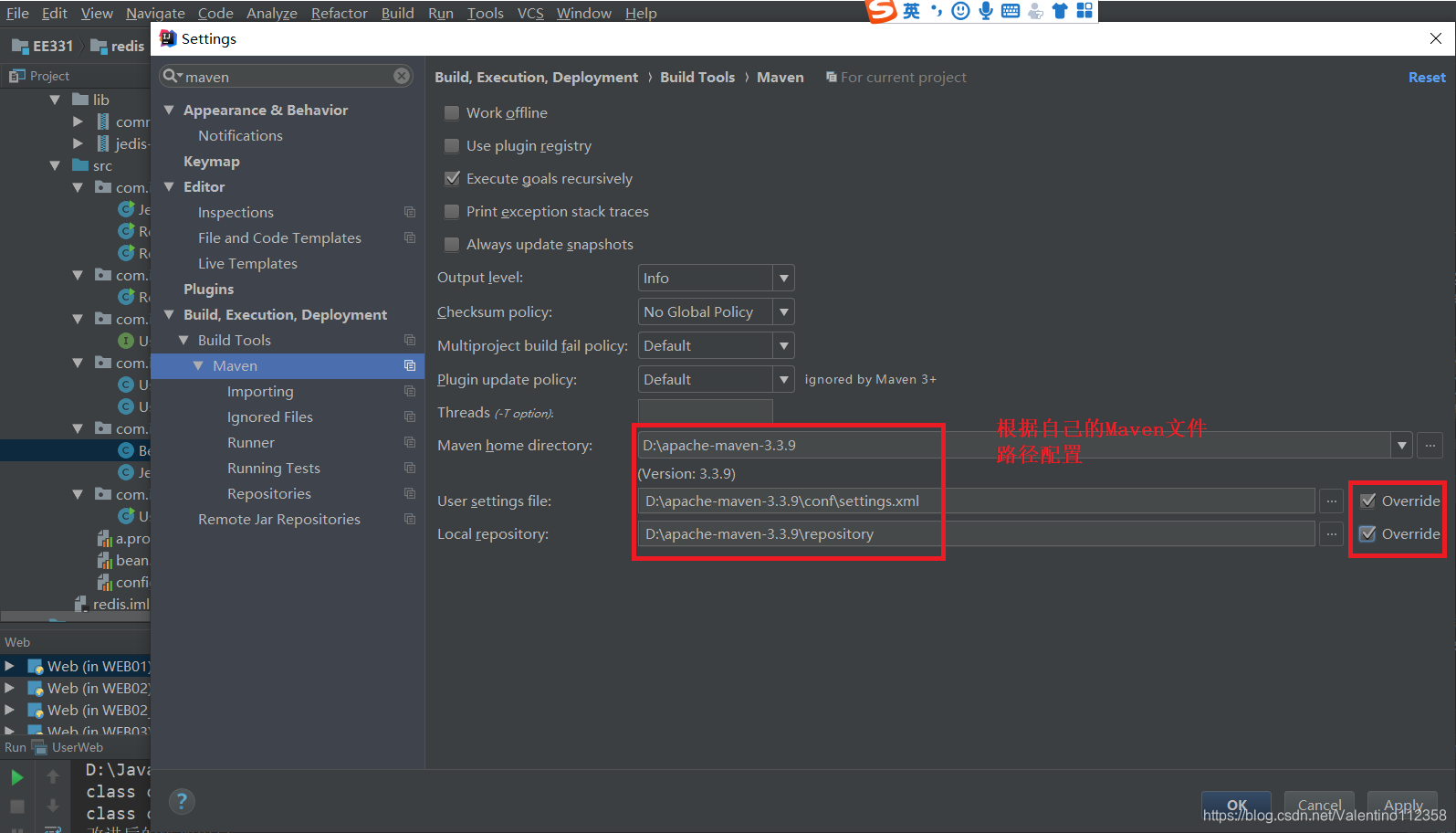Click project-level icon beside Runner
This screenshot has width=1456, height=833.
410,442
